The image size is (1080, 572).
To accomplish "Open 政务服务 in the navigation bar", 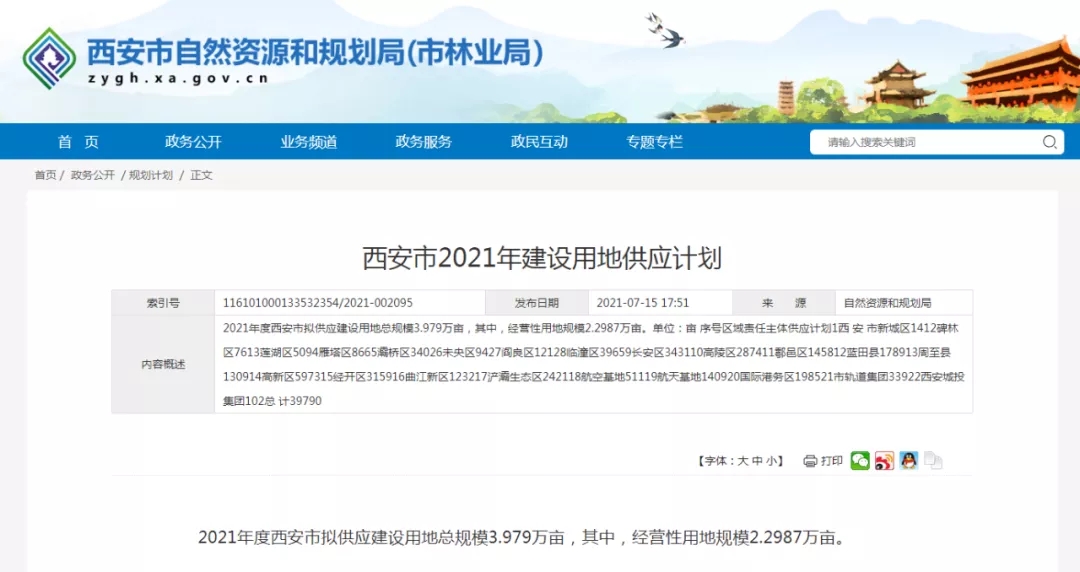I will [423, 142].
